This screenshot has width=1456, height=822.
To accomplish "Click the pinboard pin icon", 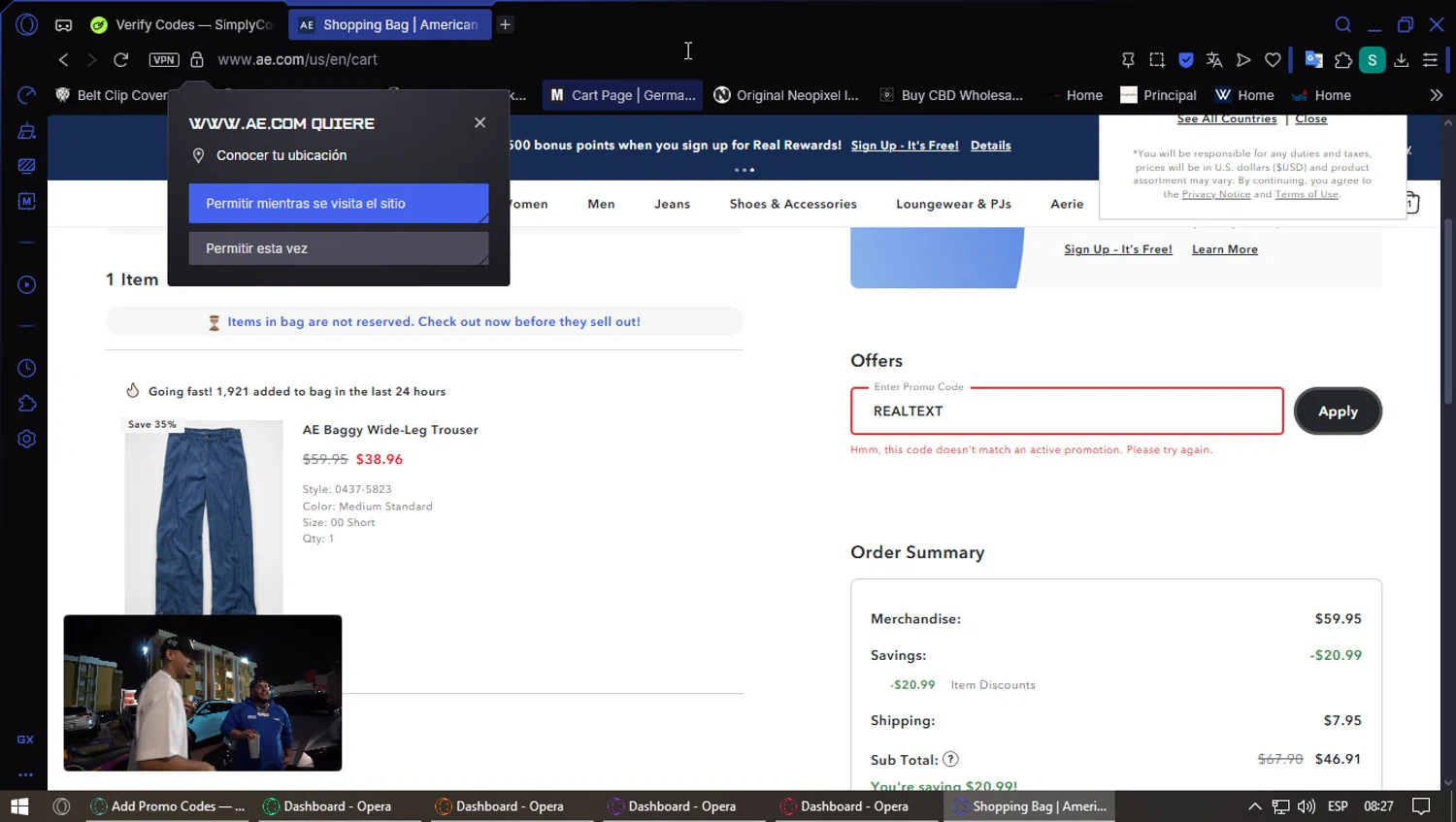I will click(1128, 60).
